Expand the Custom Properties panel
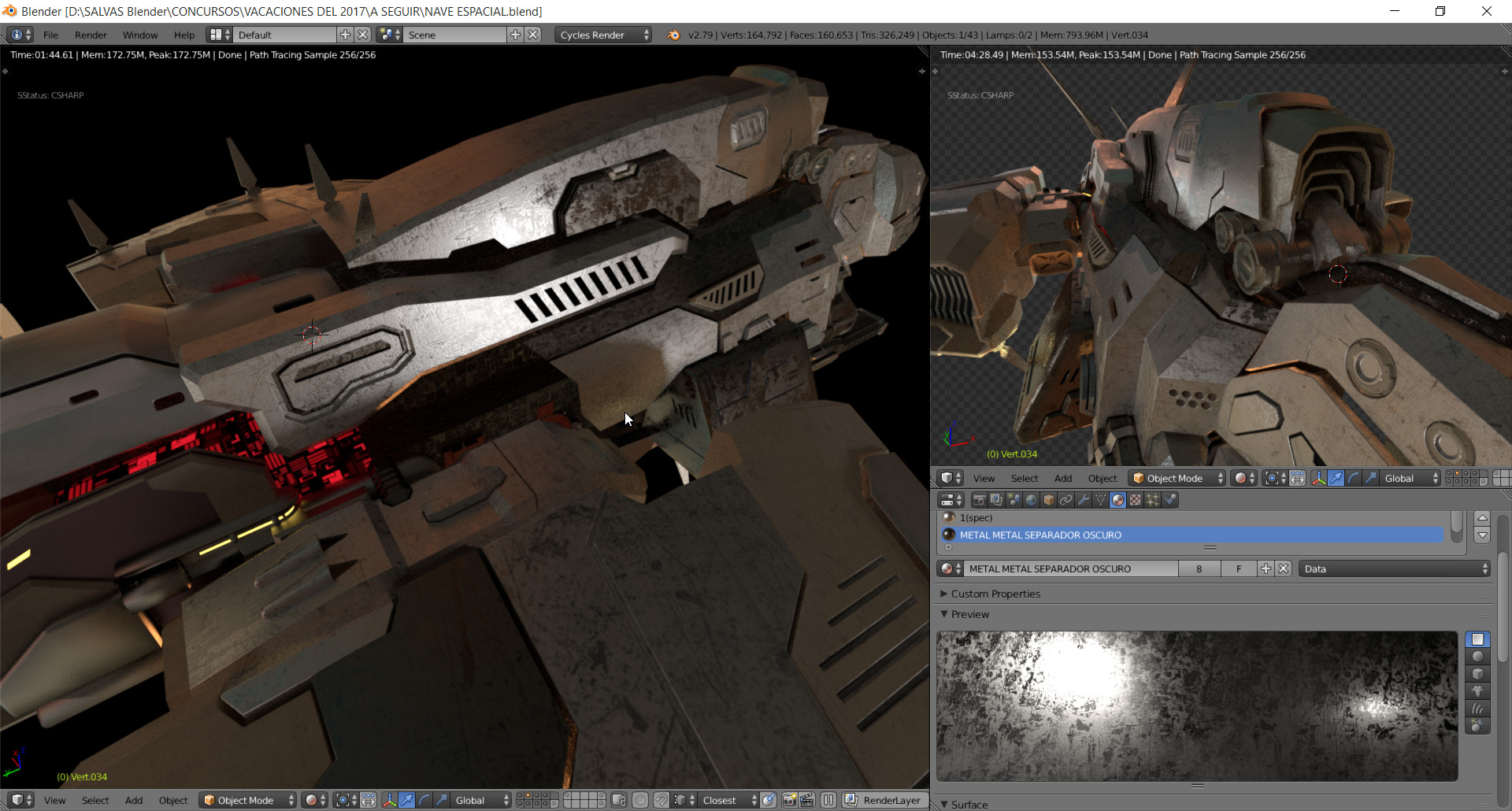1512x811 pixels. pos(995,594)
